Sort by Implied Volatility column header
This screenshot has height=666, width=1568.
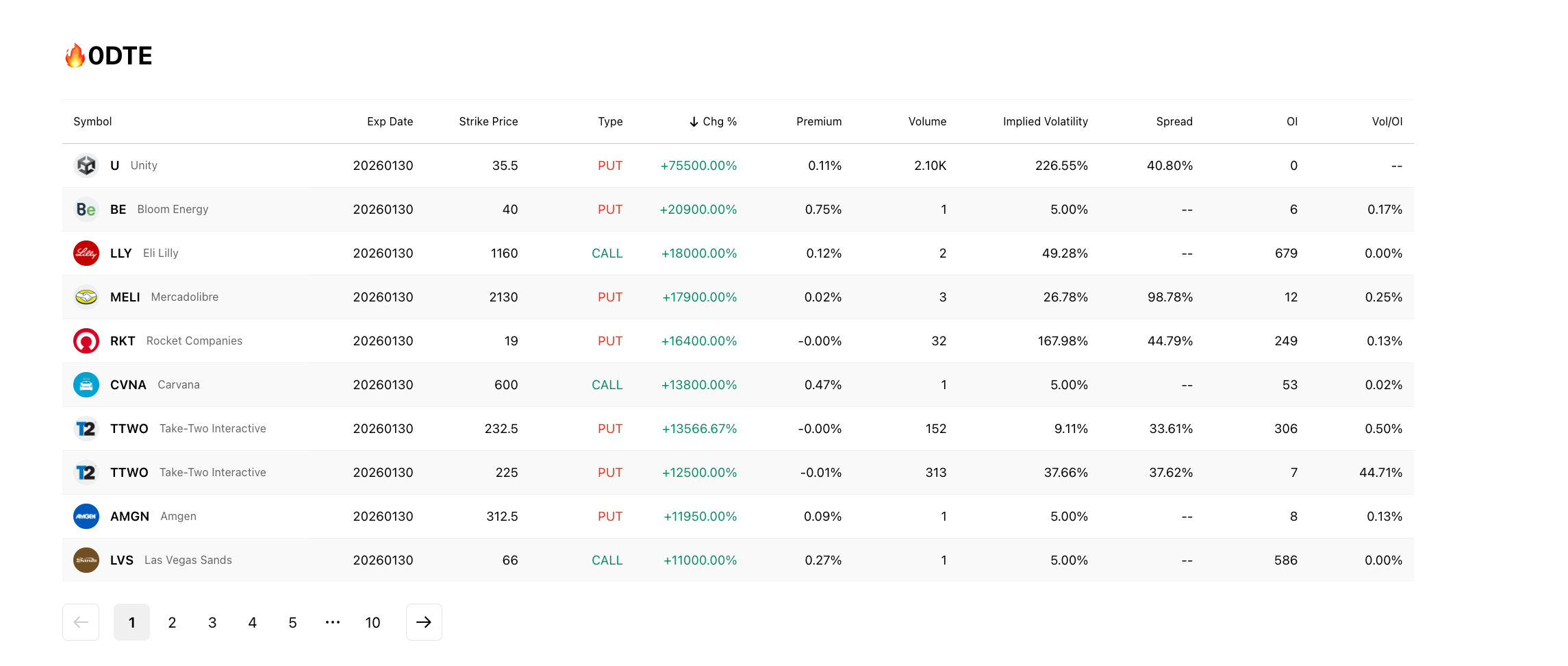(x=1045, y=121)
